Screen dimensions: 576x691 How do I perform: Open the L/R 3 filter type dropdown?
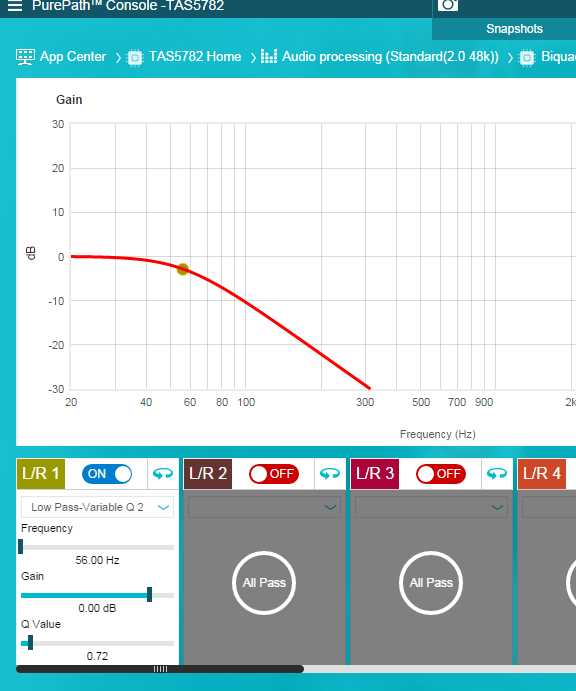coord(431,507)
